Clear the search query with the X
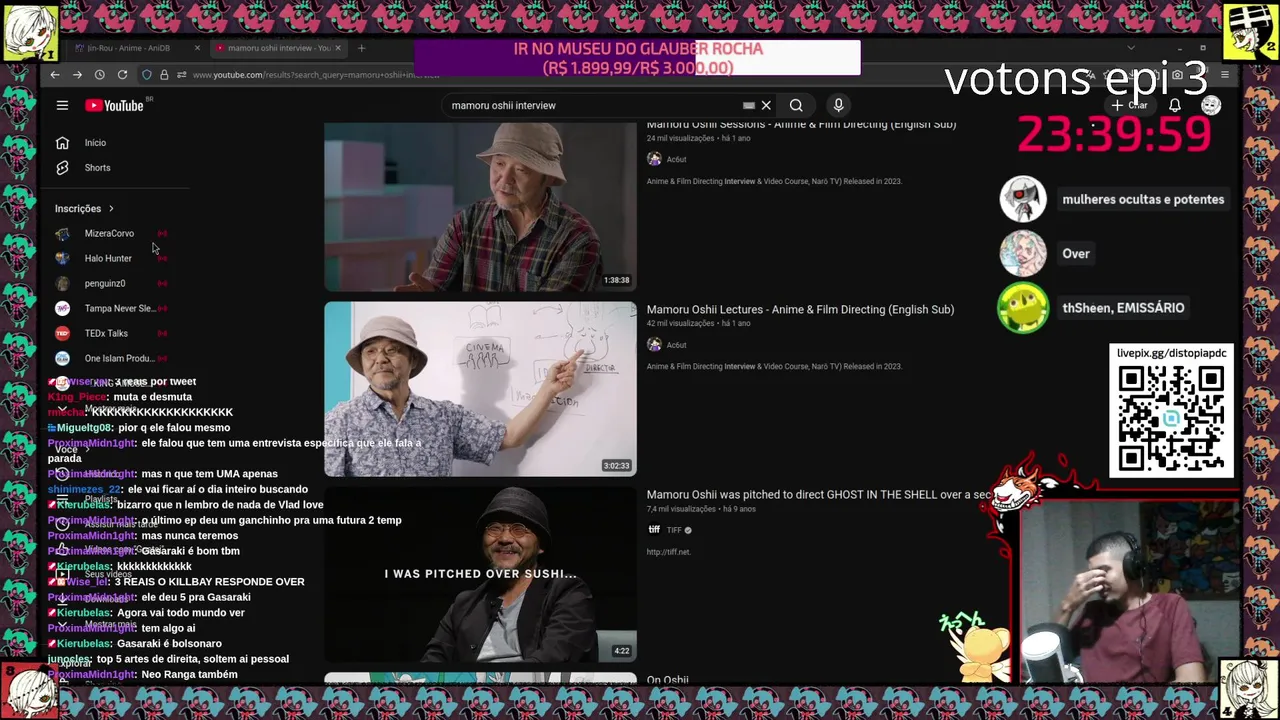 [766, 105]
